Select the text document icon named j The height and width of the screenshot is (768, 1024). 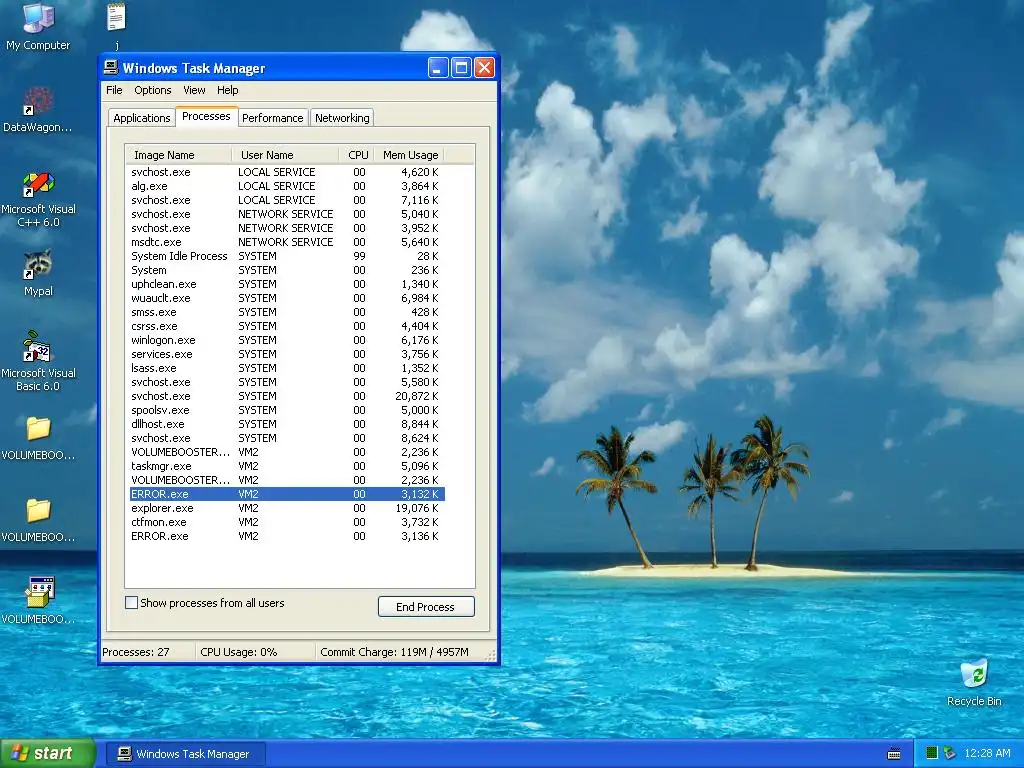(x=116, y=26)
